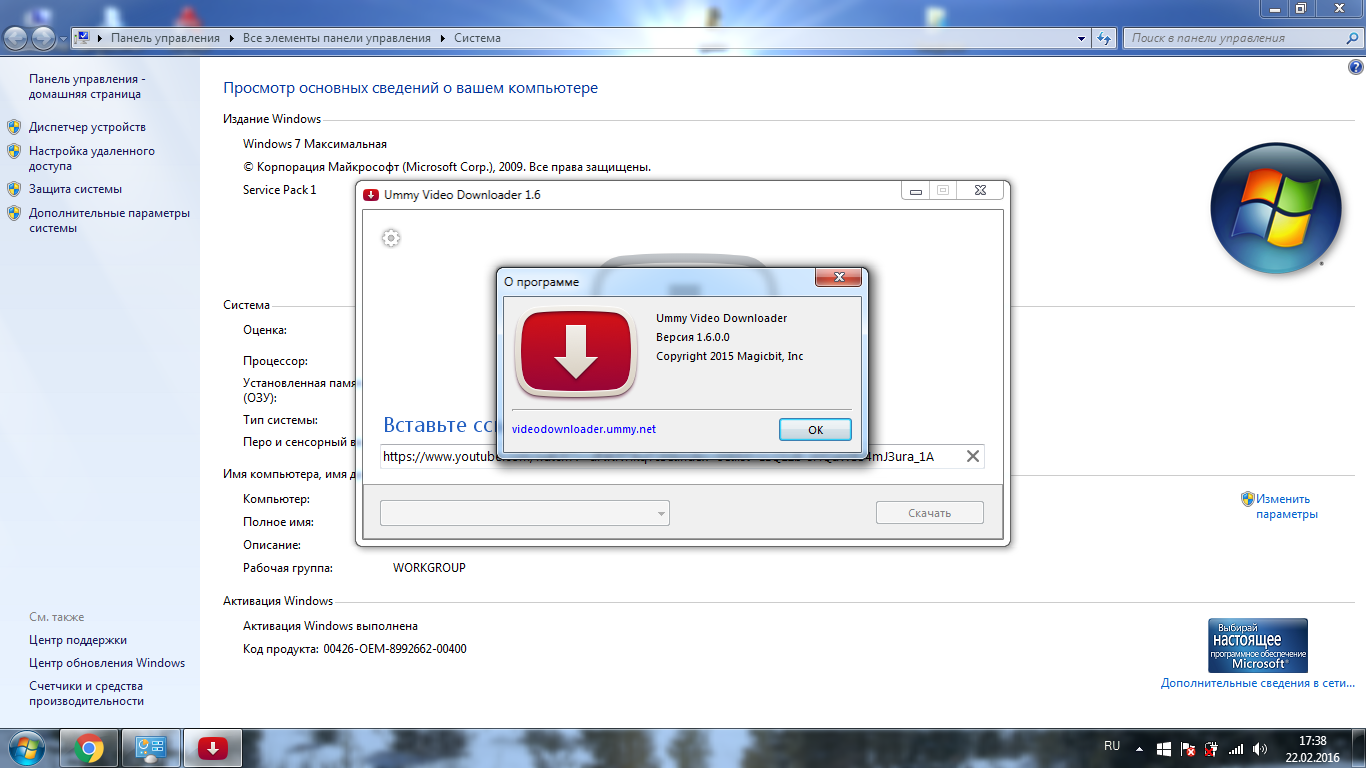Open Счетчики и средства производительности link

[86, 694]
